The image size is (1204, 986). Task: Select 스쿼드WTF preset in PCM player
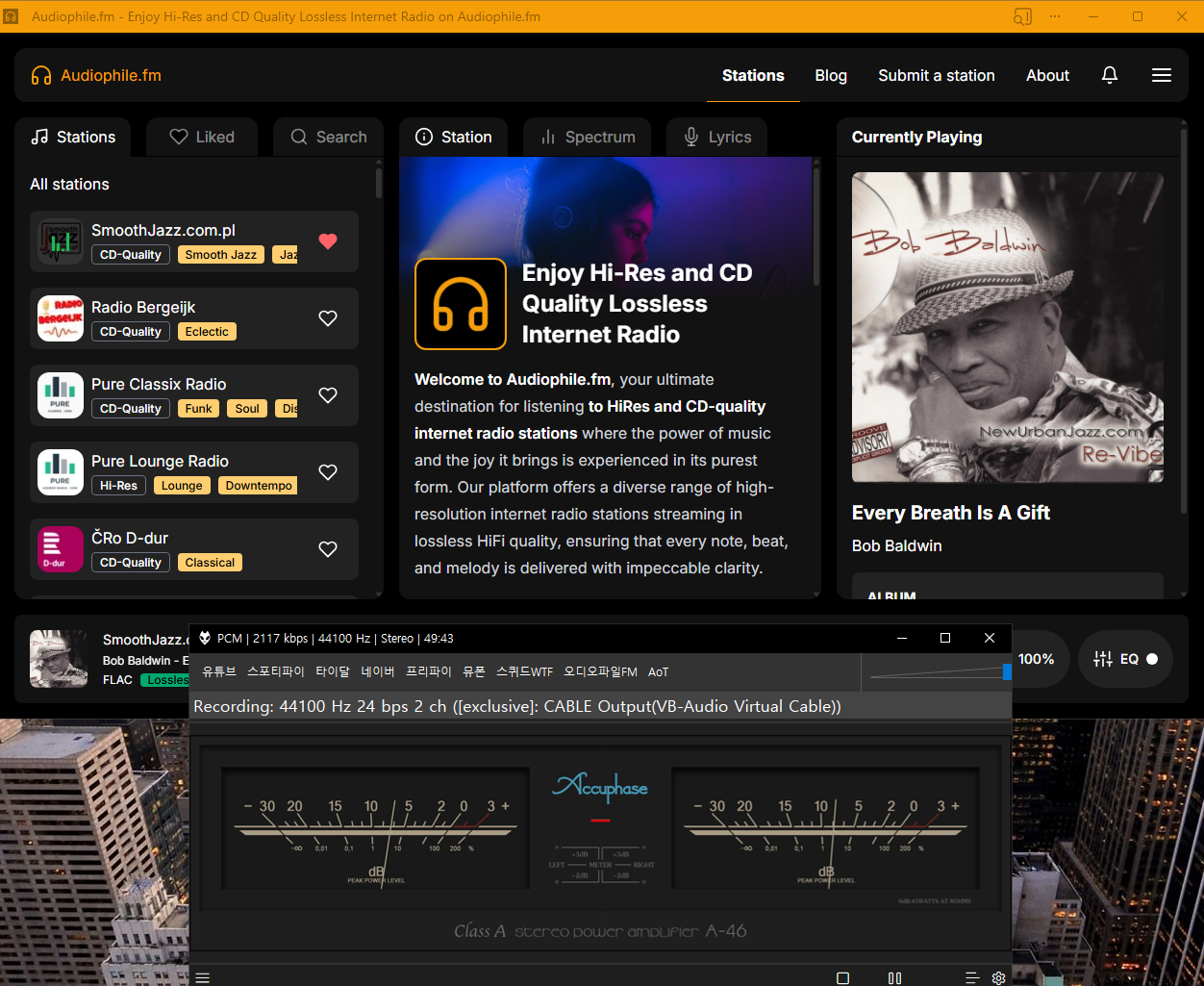[x=525, y=671]
